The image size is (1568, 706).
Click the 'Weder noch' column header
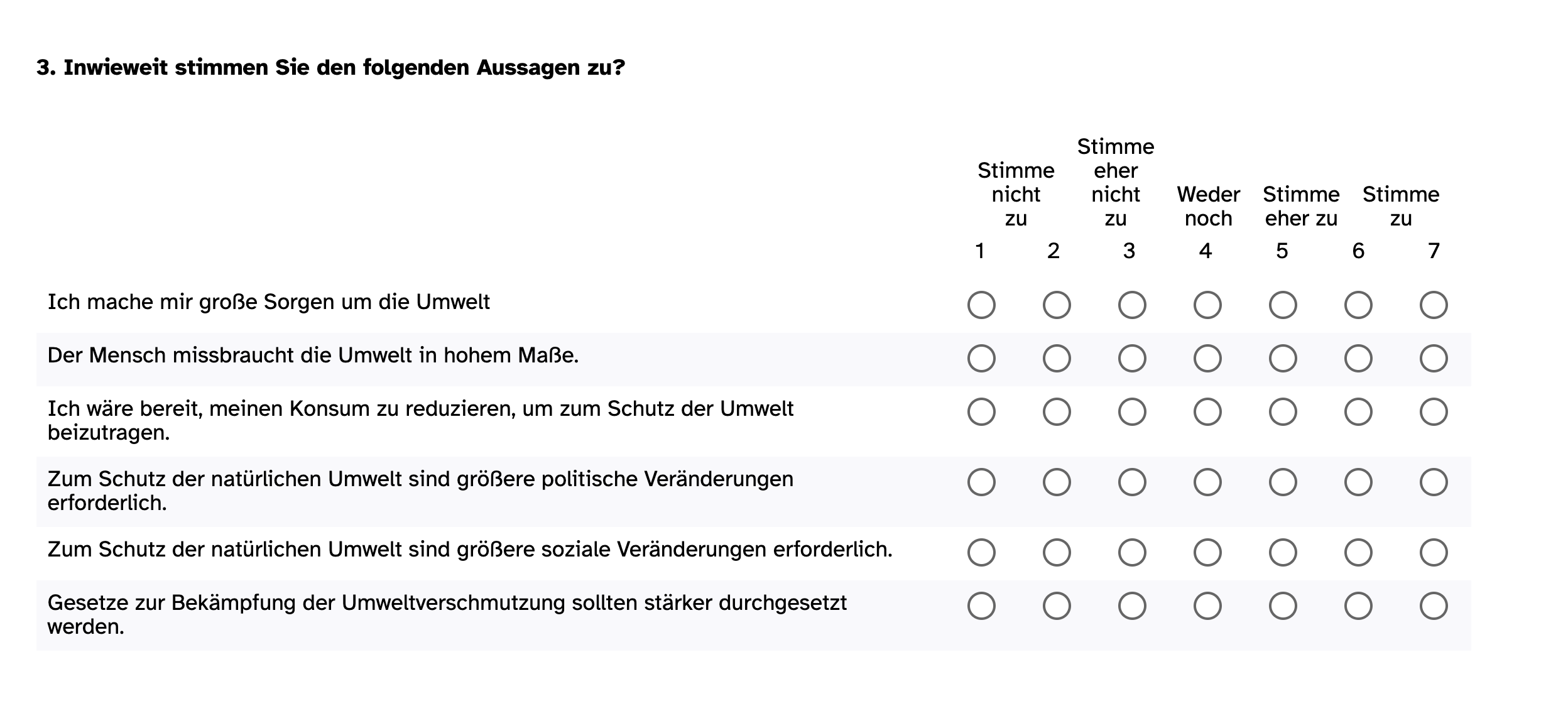[1208, 206]
